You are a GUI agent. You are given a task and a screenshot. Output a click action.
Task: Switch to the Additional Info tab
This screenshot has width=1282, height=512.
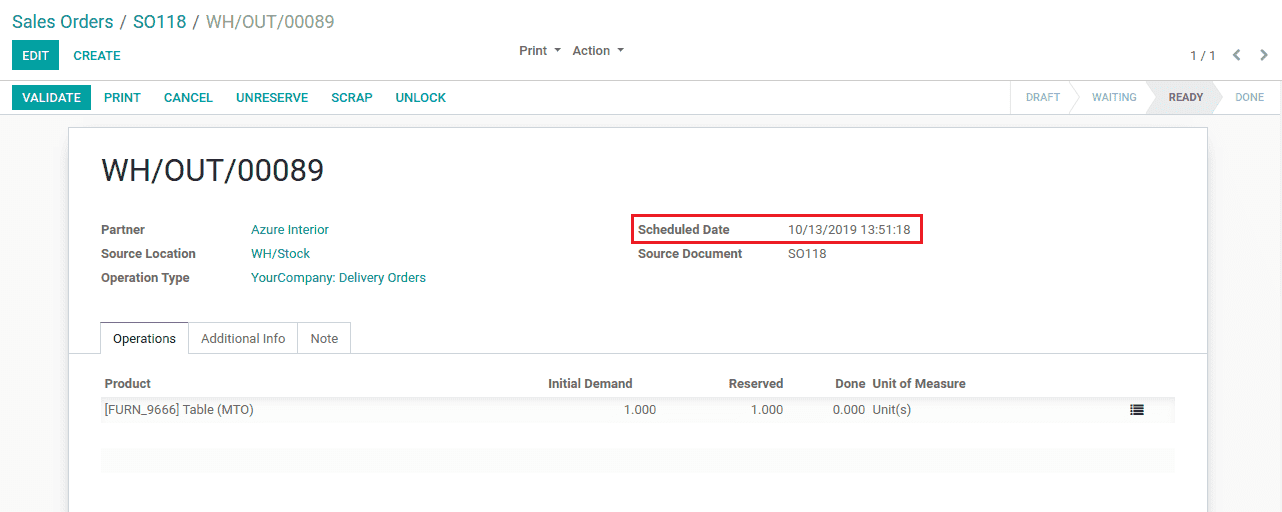(x=243, y=338)
